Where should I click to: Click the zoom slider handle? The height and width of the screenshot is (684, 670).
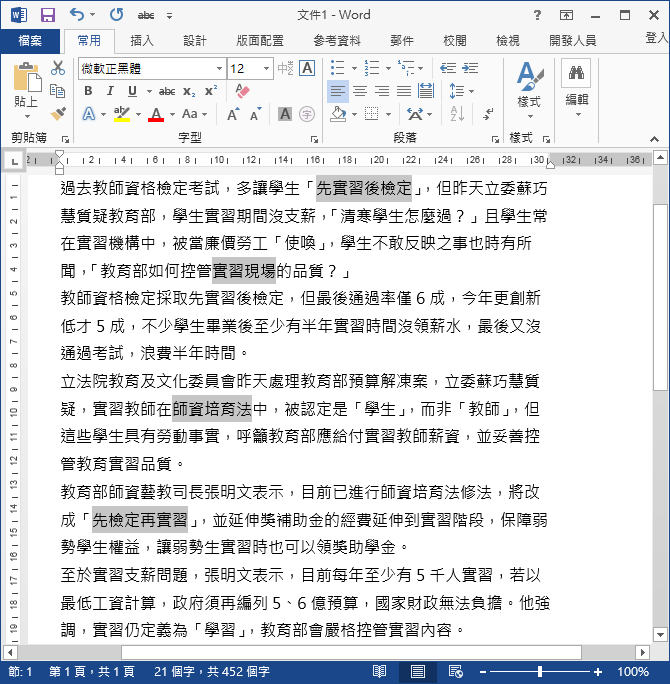point(540,672)
